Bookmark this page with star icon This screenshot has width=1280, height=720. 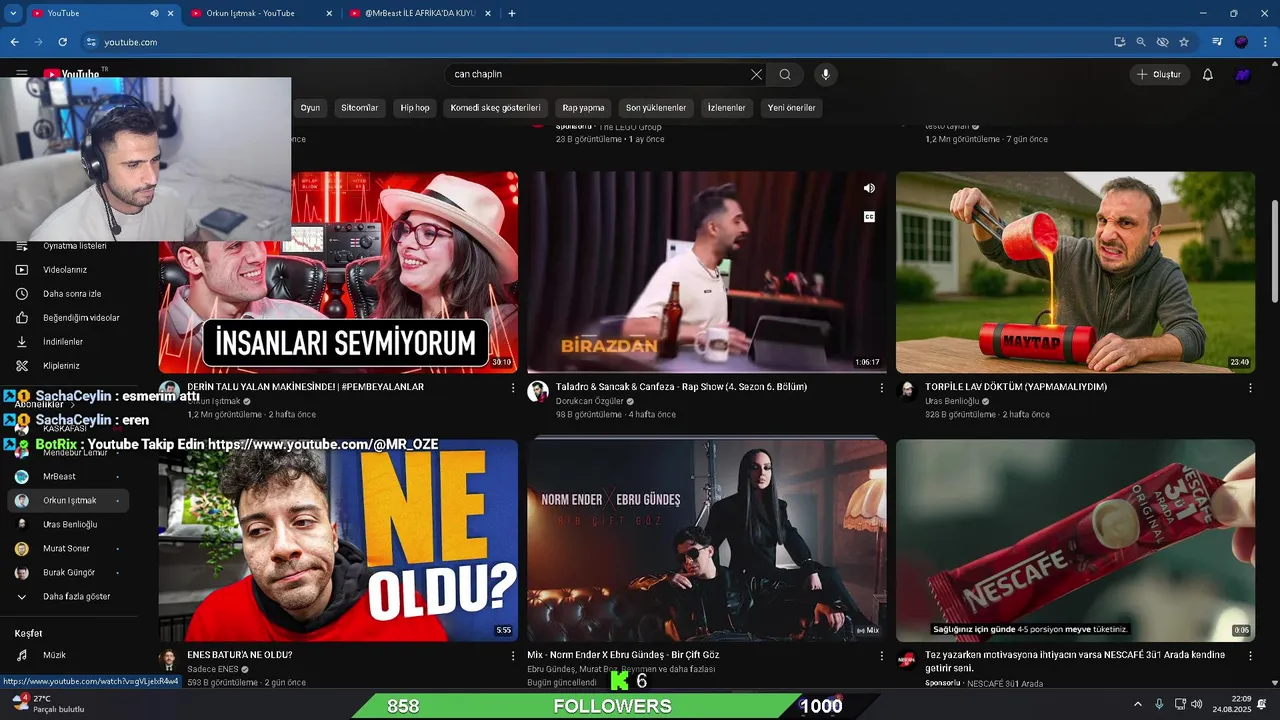(x=1184, y=42)
